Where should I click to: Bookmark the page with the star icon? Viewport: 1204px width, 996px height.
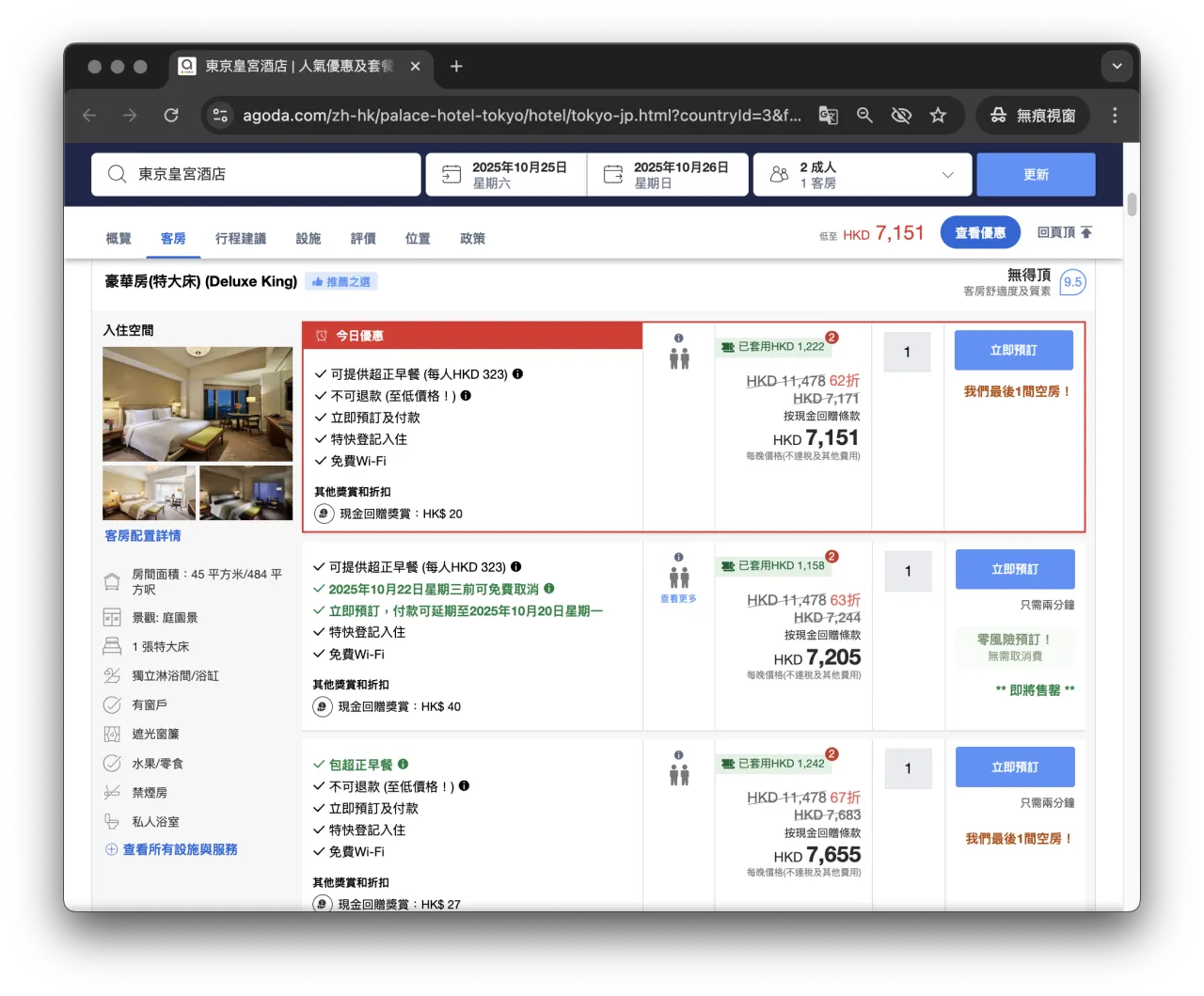[938, 115]
